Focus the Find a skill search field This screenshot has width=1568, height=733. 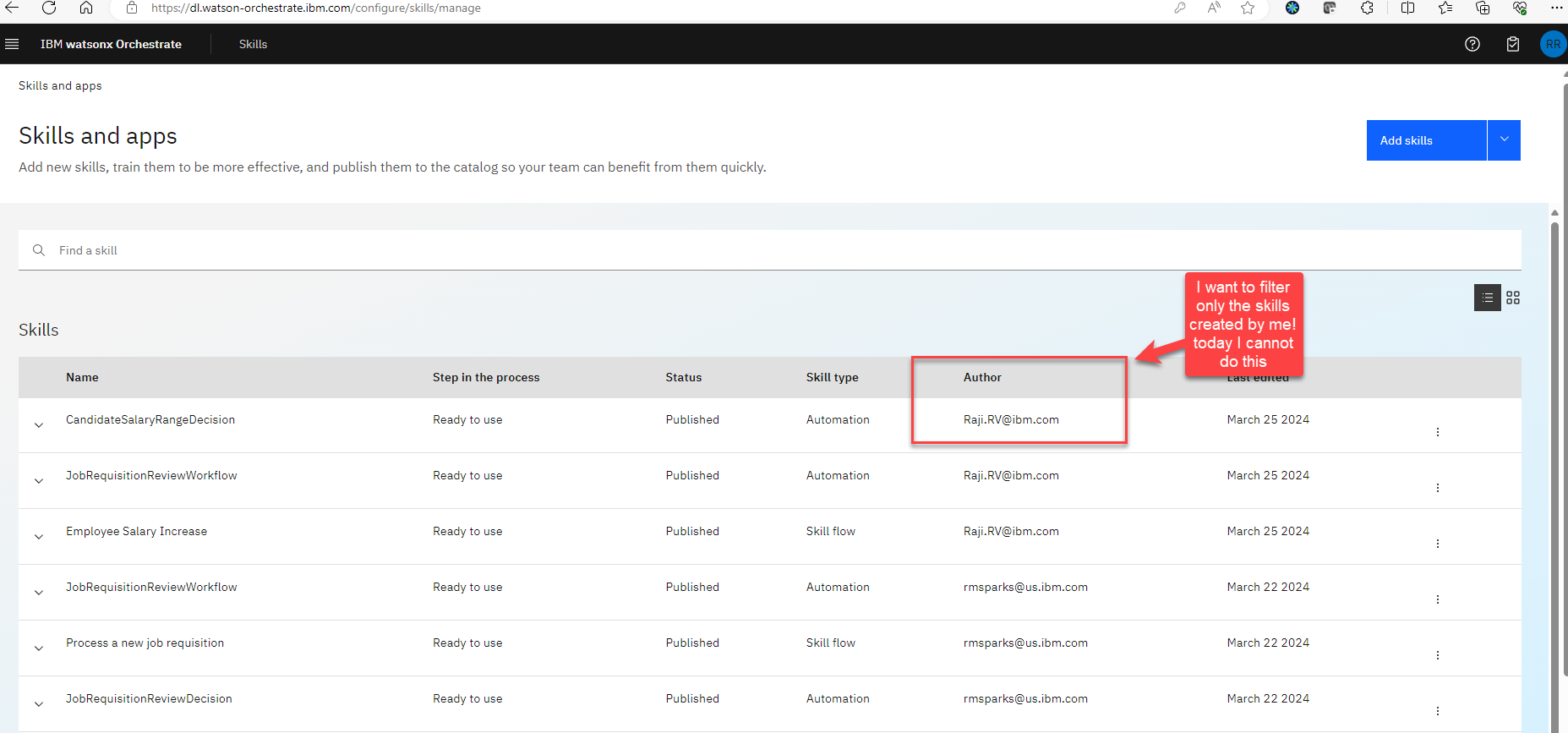point(769,250)
